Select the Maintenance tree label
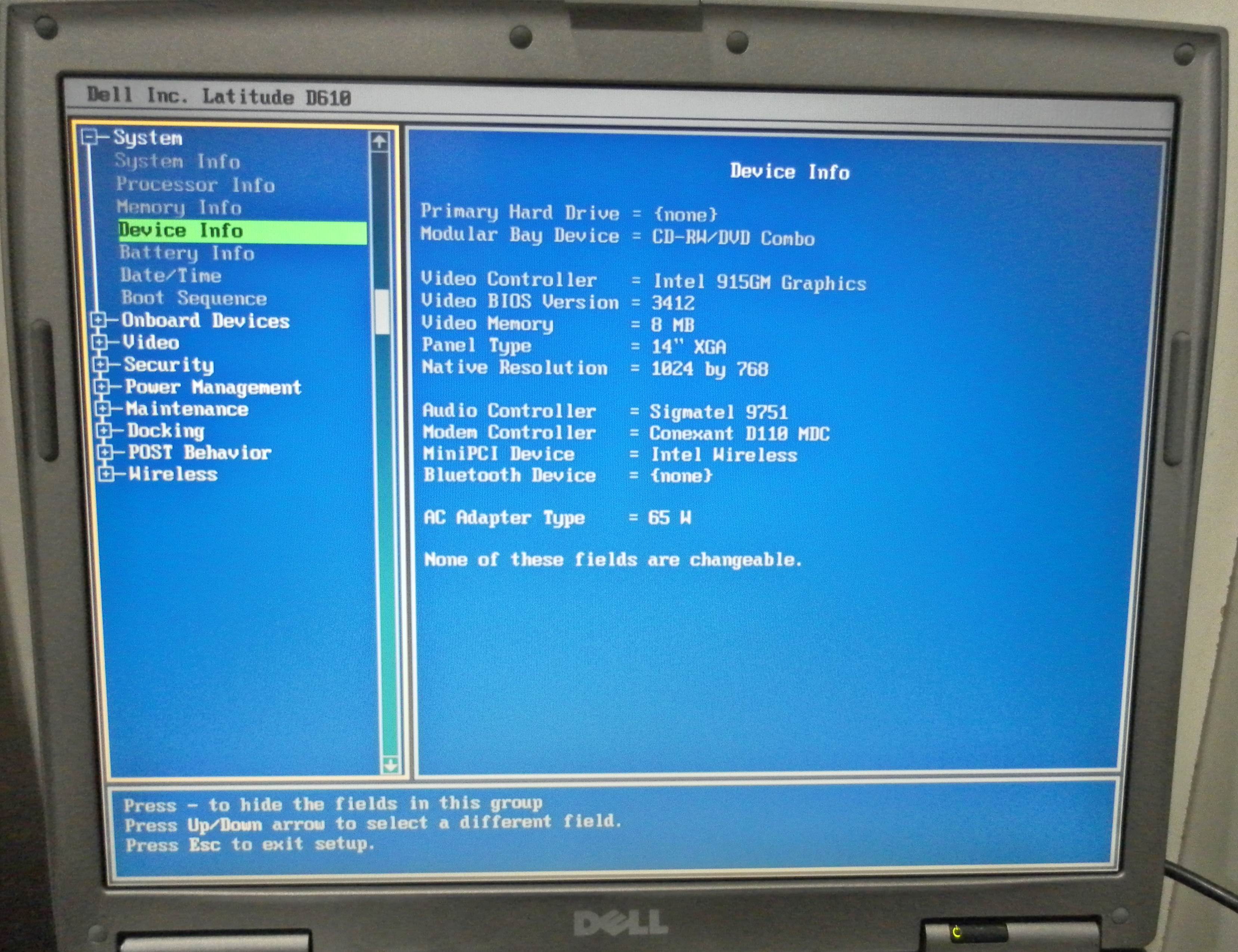This screenshot has height=952, width=1238. [187, 409]
